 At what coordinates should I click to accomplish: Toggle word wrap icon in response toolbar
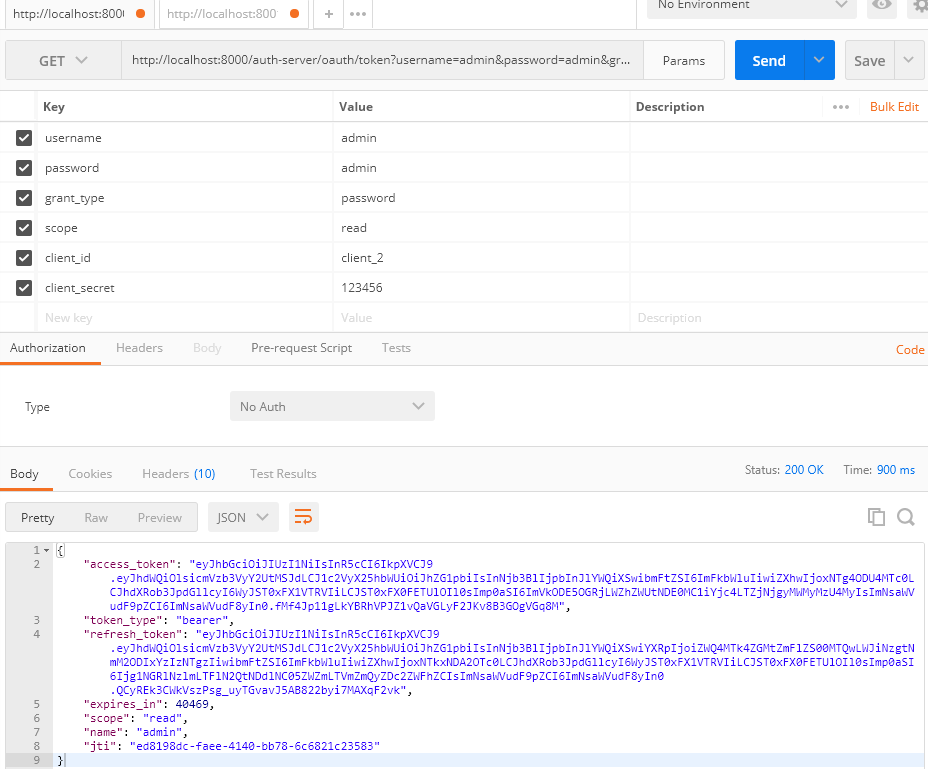click(304, 517)
